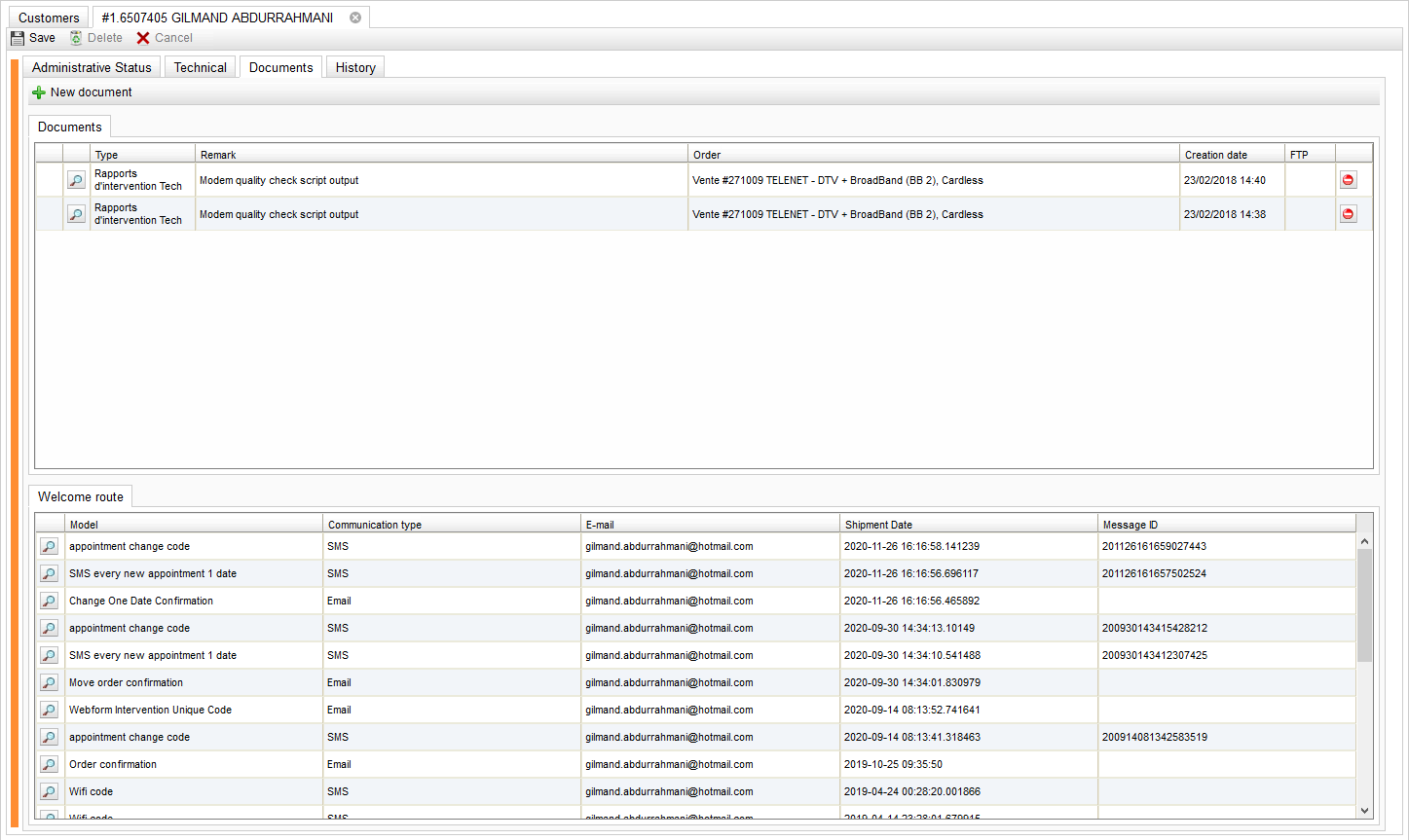
Task: Open the Technical tab
Action: (x=200, y=67)
